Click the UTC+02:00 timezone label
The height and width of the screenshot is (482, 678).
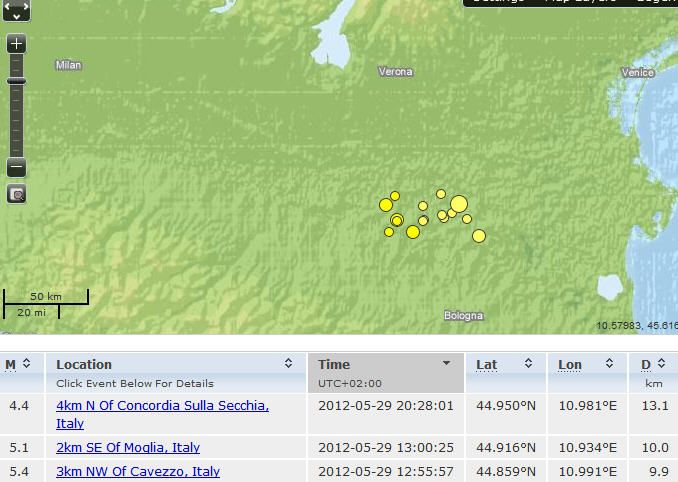pos(350,383)
